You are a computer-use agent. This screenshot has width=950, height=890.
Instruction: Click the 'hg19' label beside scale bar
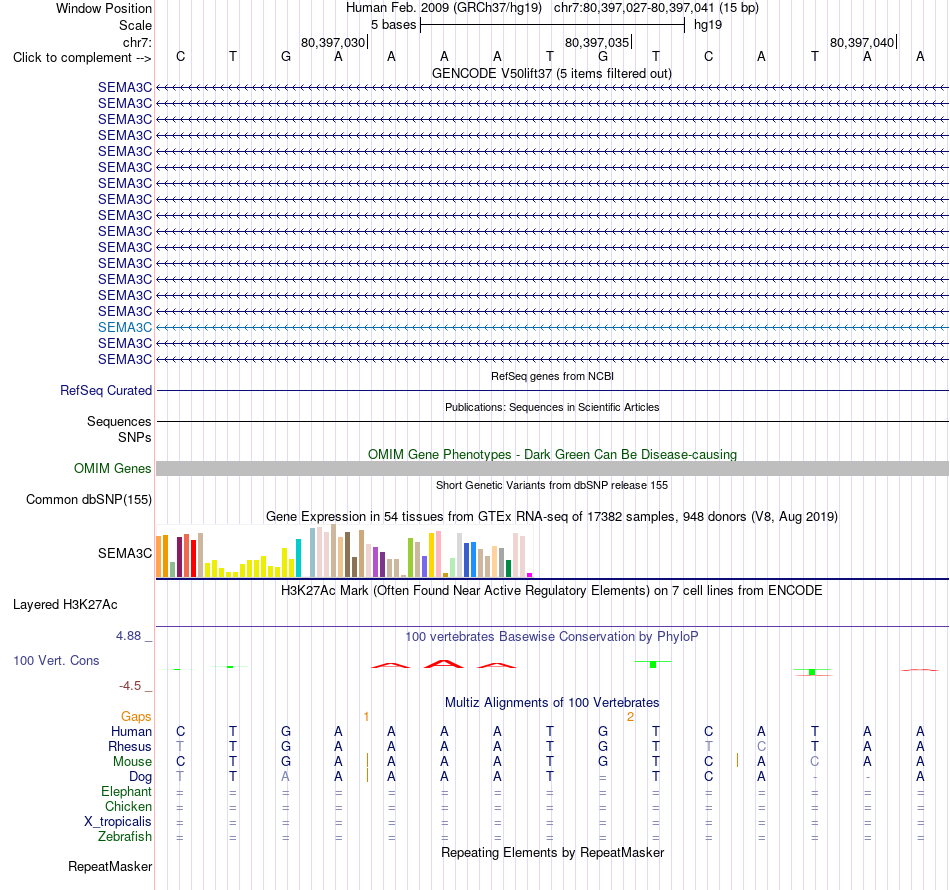[708, 25]
